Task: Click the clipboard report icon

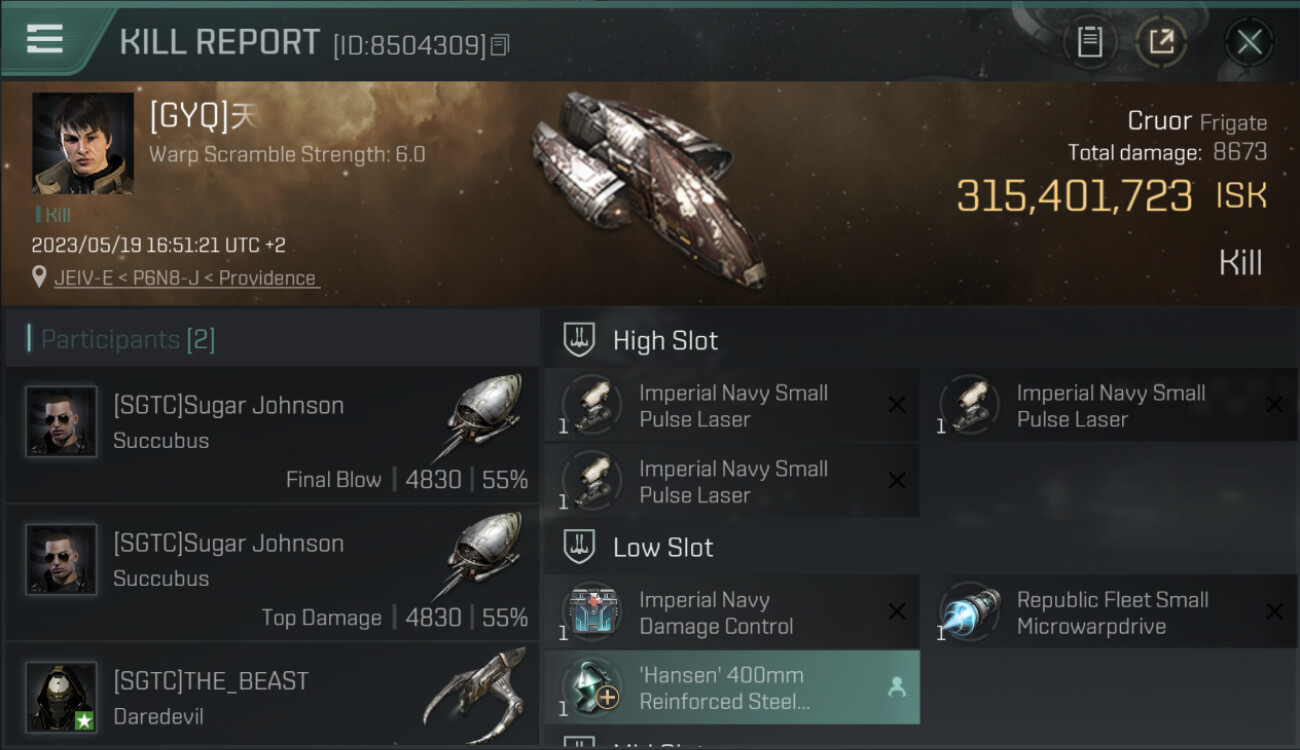Action: click(x=1089, y=42)
